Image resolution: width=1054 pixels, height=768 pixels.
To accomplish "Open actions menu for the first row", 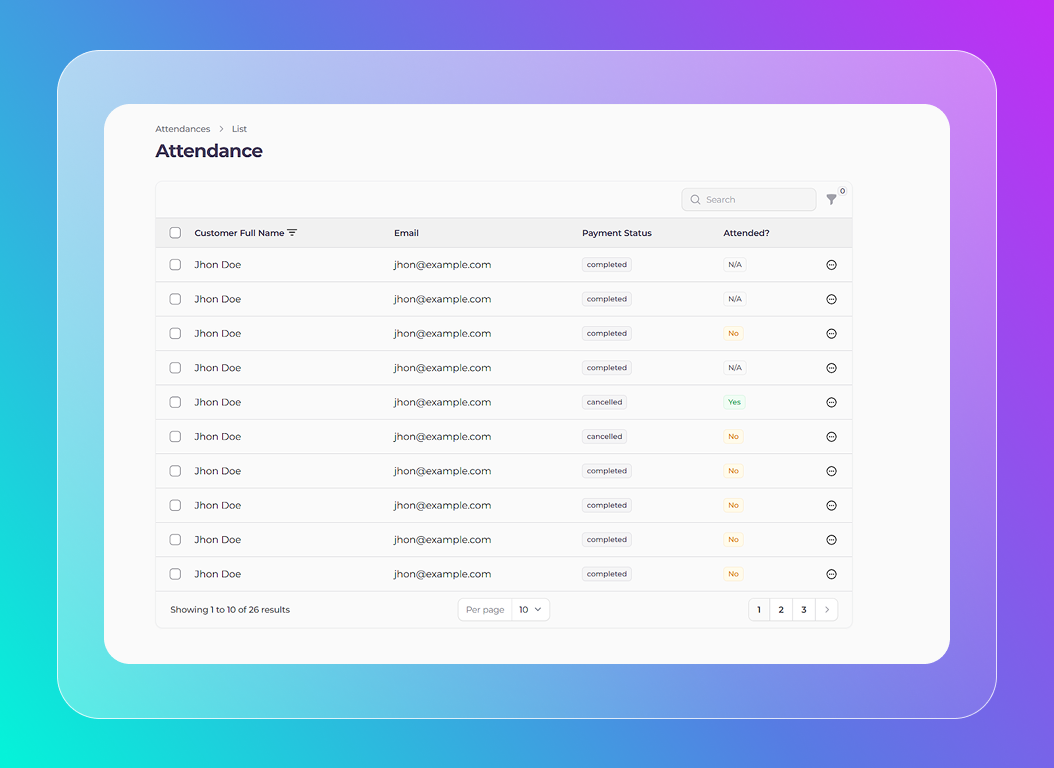I will (x=831, y=265).
